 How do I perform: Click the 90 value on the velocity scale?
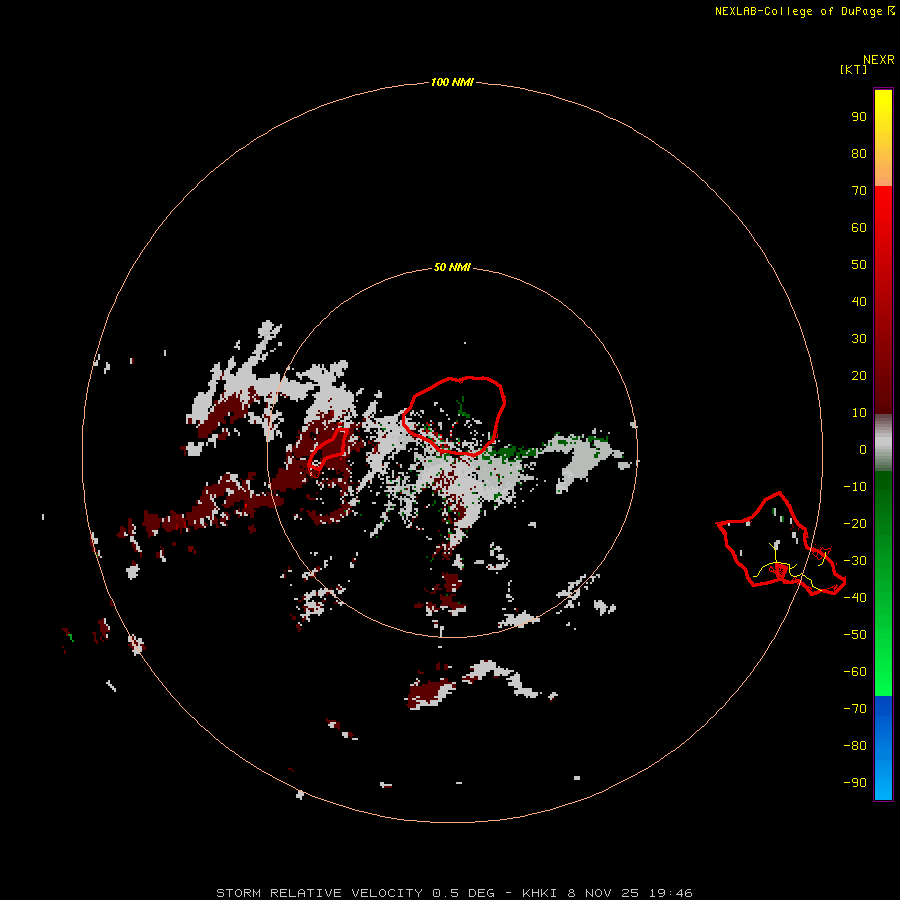click(859, 117)
